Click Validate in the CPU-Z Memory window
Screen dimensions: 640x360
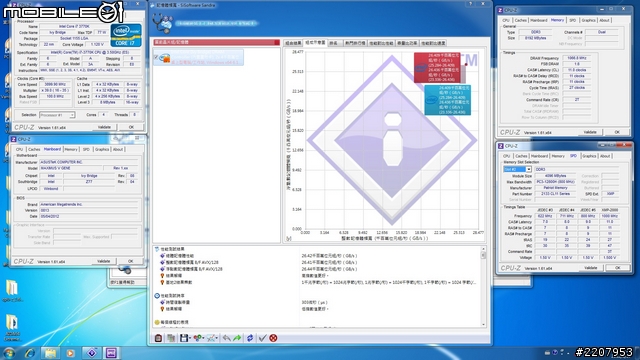tap(590, 132)
